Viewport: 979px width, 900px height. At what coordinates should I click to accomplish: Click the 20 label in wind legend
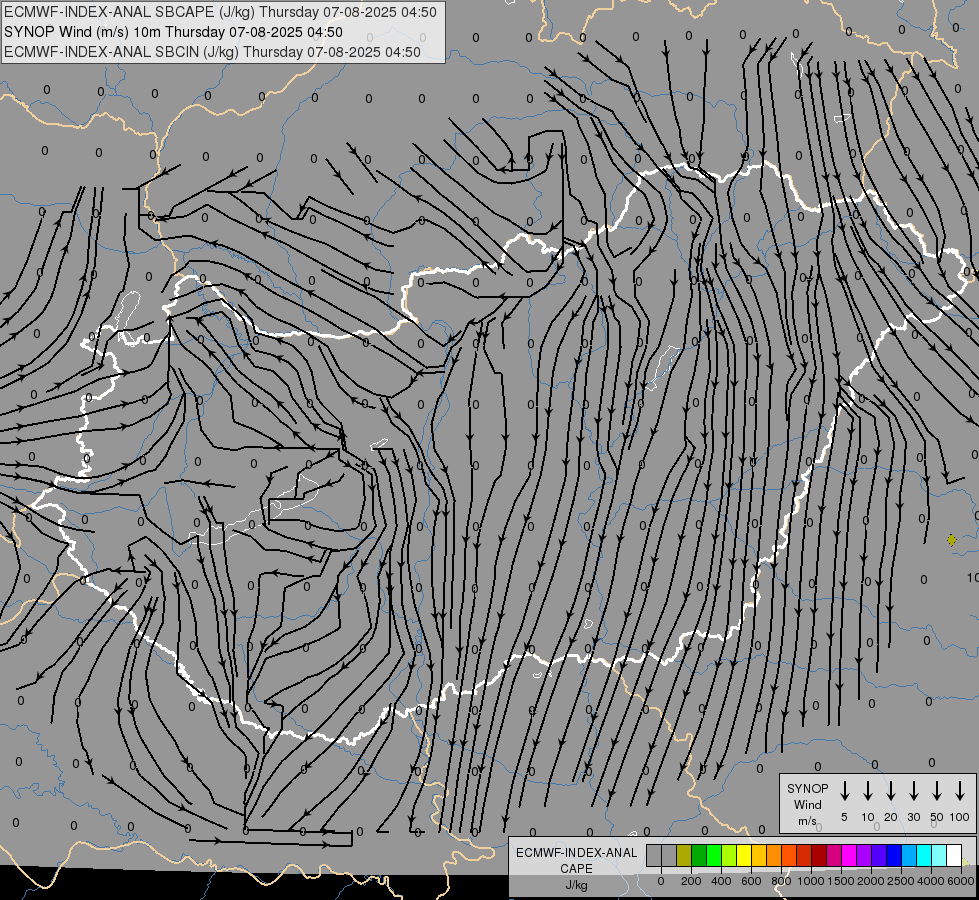pyautogui.click(x=891, y=817)
